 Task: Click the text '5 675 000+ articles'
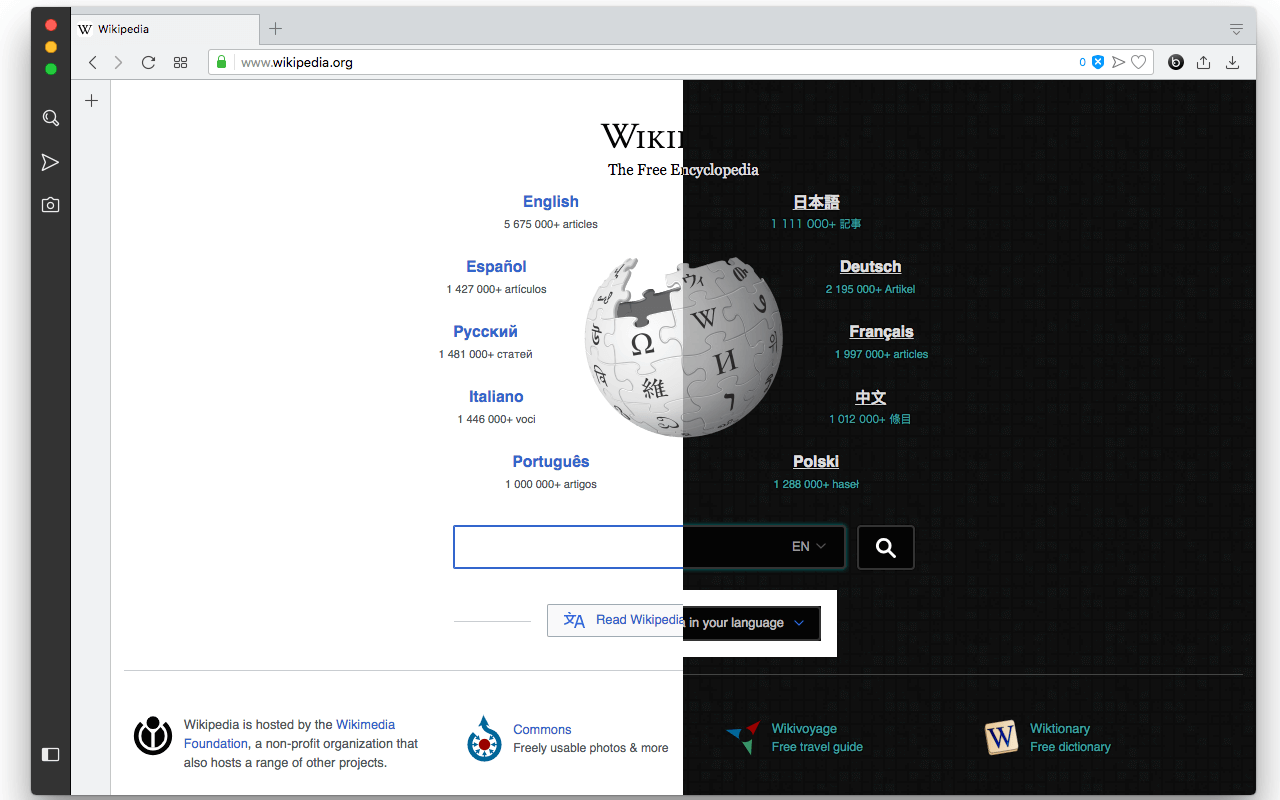(551, 224)
